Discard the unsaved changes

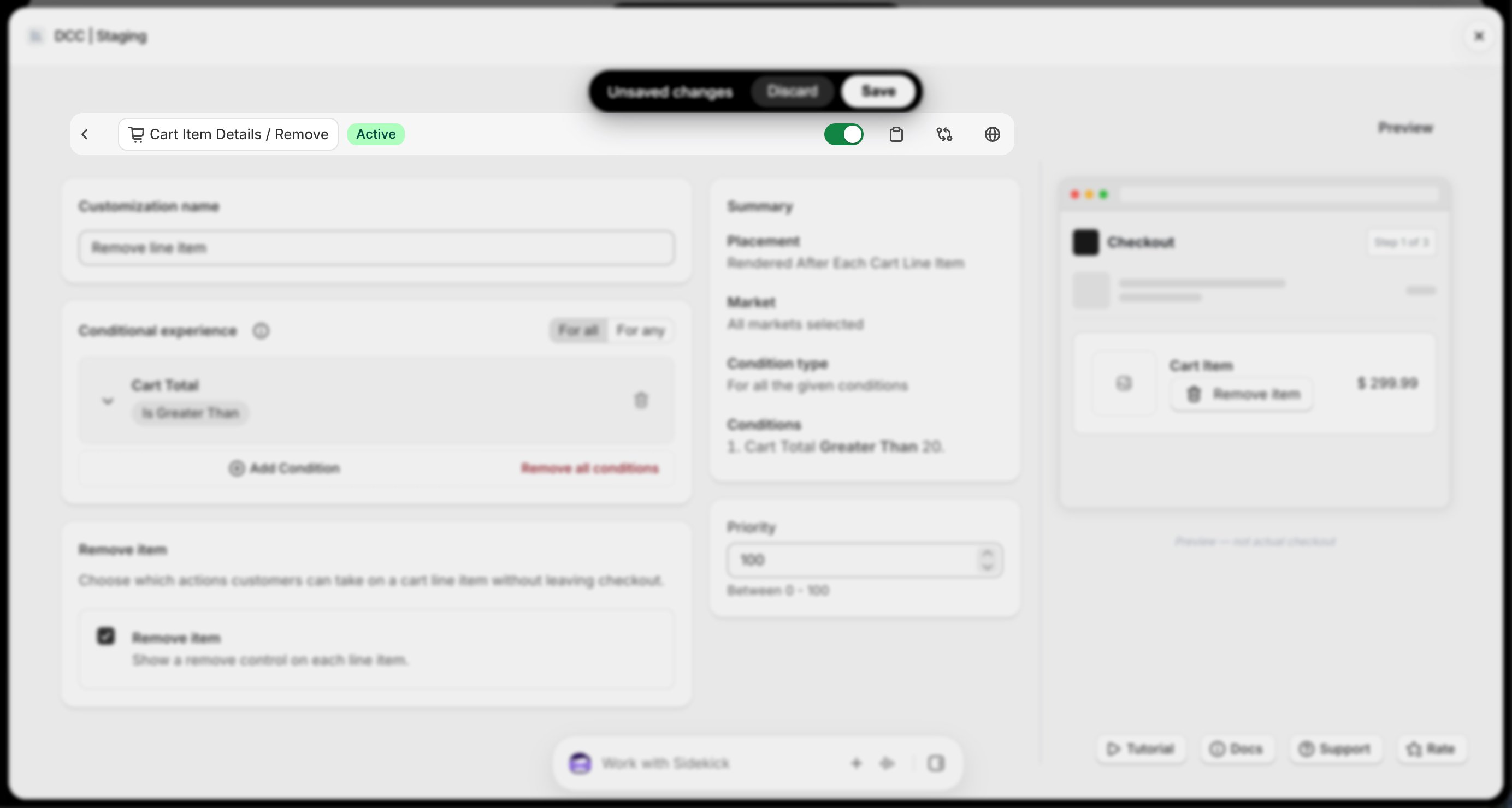click(792, 92)
